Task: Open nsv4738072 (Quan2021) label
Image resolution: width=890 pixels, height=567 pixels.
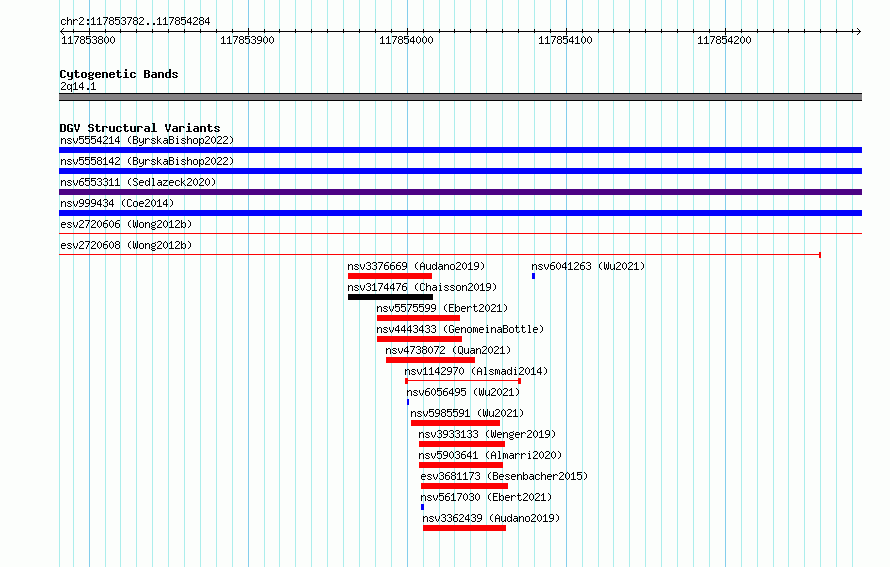Action: (448, 350)
